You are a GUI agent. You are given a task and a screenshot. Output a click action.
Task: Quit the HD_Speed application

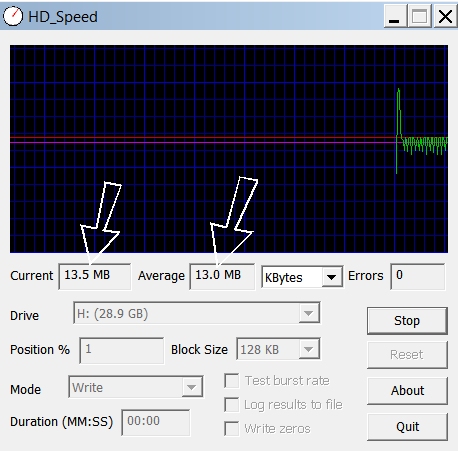(x=407, y=427)
